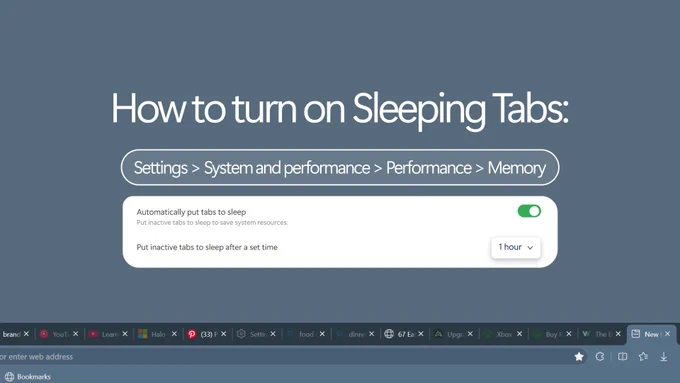
Task: Click the gear favicon on Settings tab
Action: tap(242, 334)
